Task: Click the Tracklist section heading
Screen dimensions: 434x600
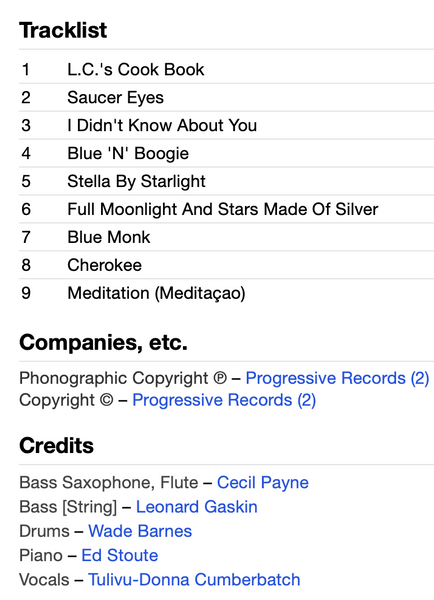Action: (63, 30)
